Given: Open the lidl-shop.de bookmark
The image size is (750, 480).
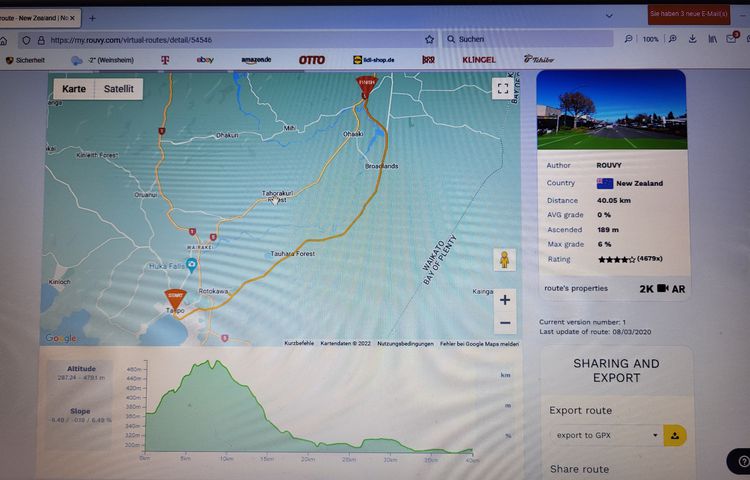Looking at the screenshot, I should pos(374,60).
